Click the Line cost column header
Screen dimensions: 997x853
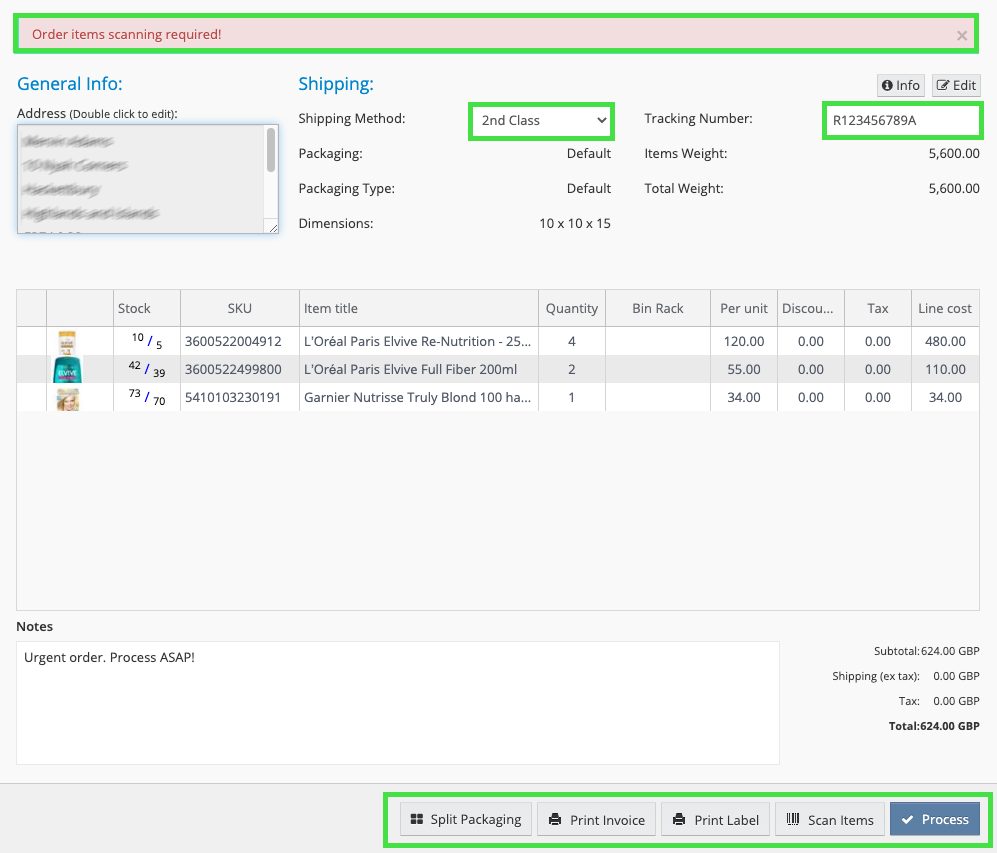tap(945, 309)
